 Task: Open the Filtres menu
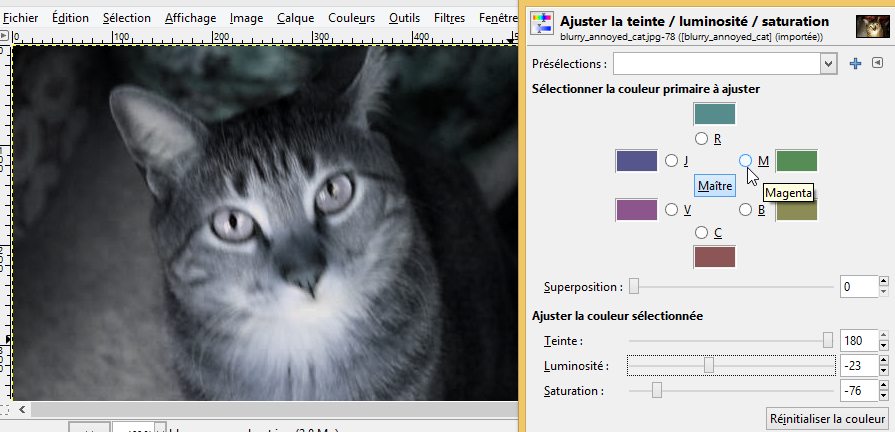(449, 18)
